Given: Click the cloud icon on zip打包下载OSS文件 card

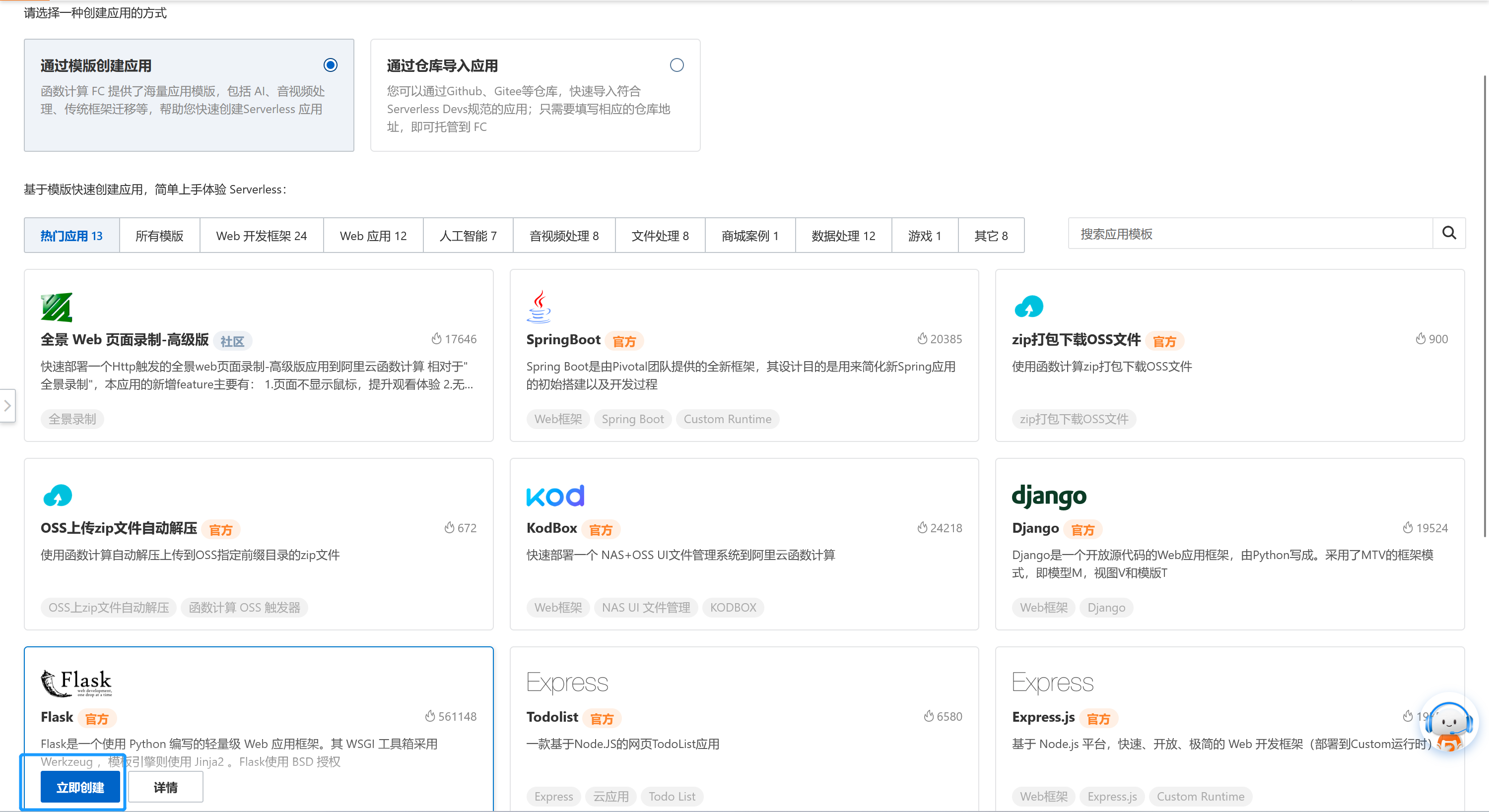Looking at the screenshot, I should coord(1029,307).
